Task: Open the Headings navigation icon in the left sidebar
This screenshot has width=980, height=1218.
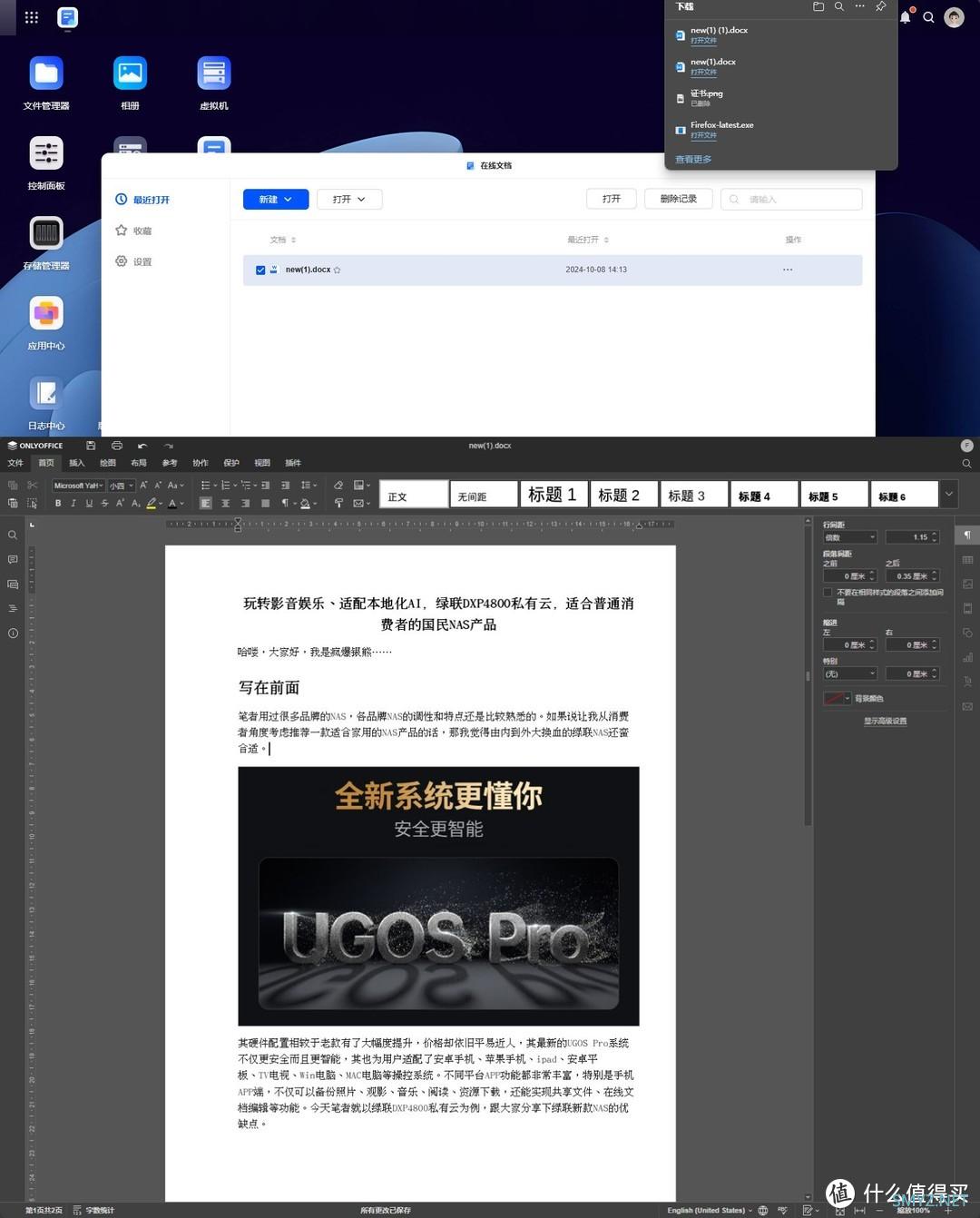Action: (x=13, y=608)
